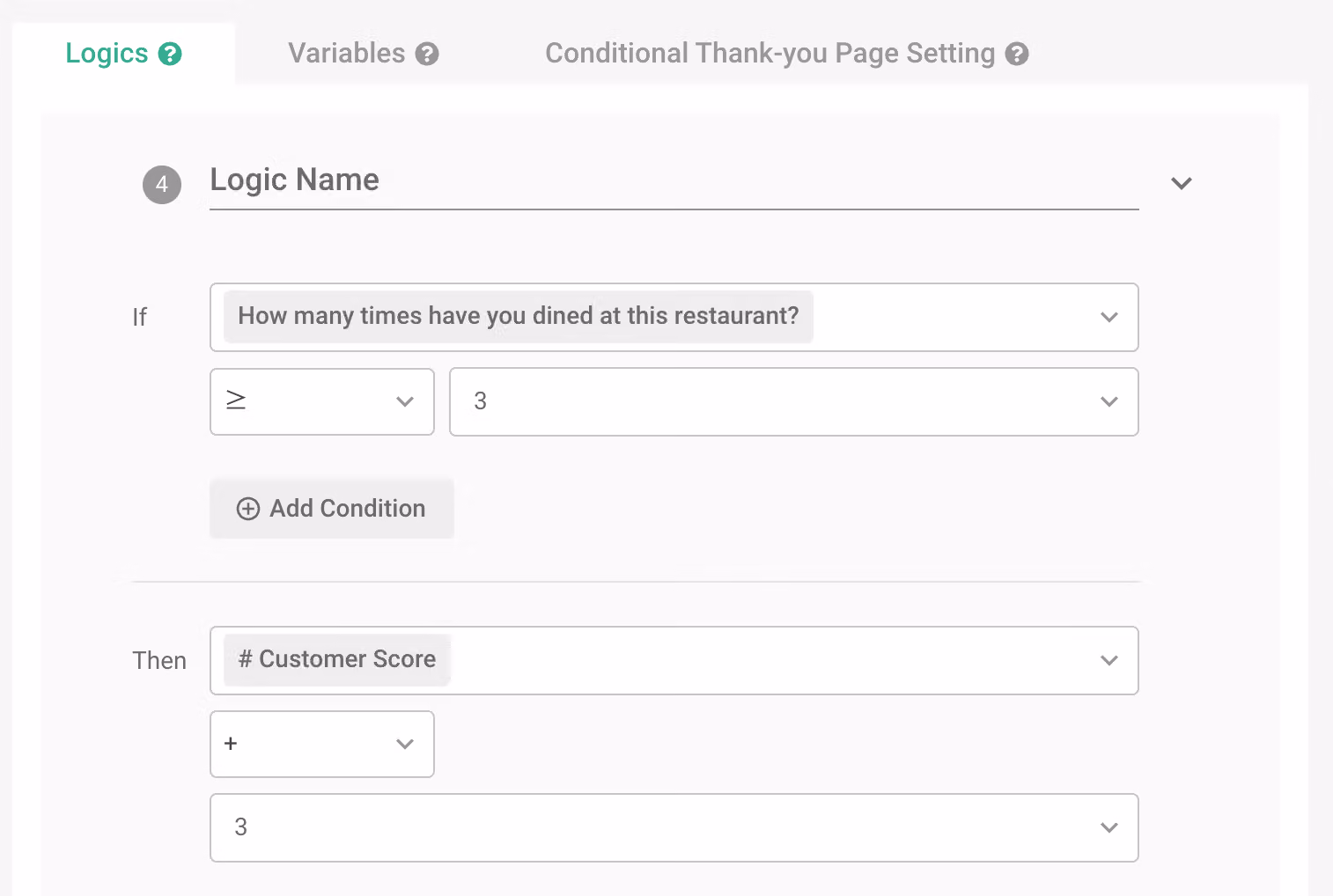The width and height of the screenshot is (1333, 896).
Task: Switch to the Variables tab
Action: pyautogui.click(x=363, y=53)
